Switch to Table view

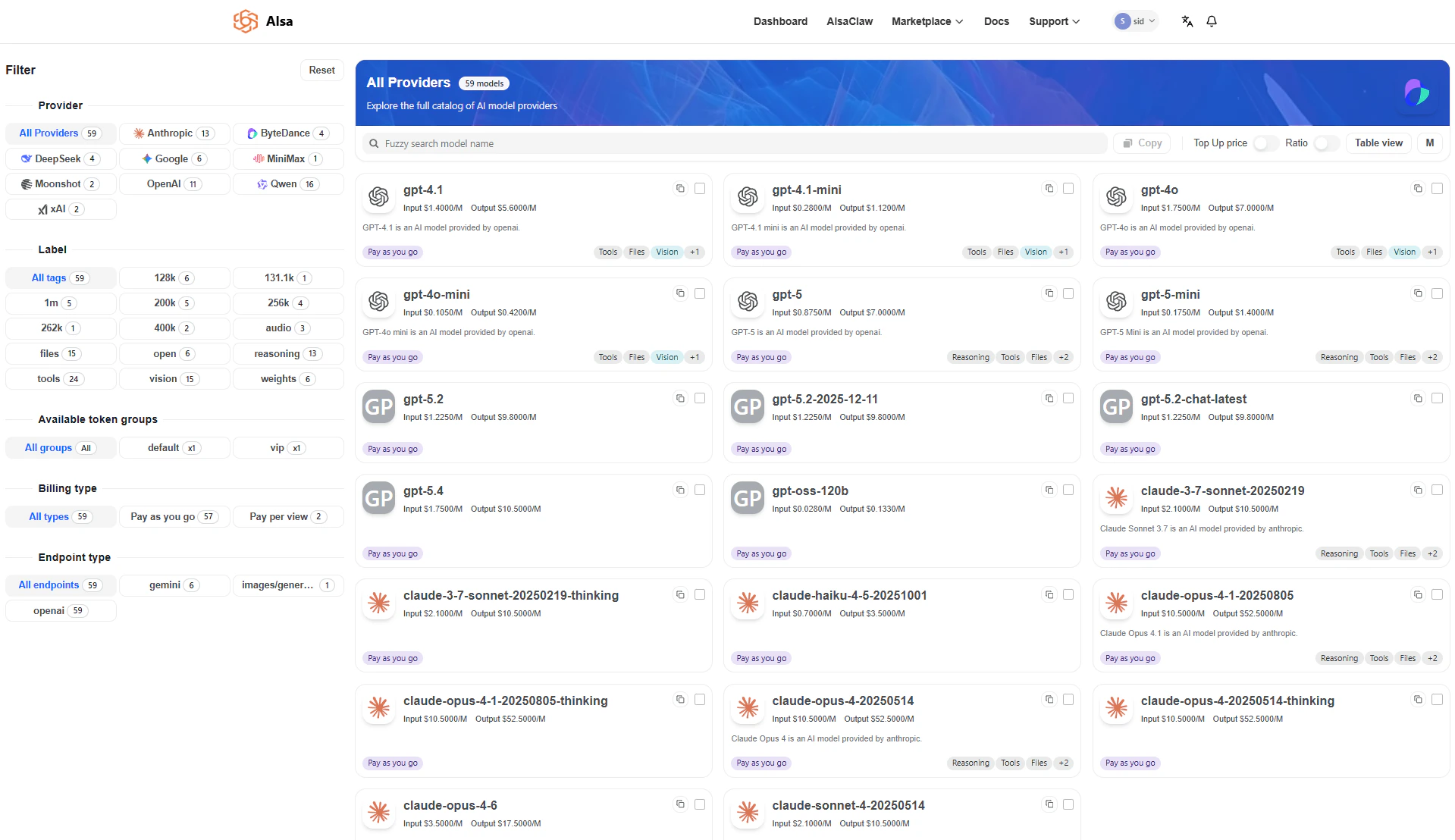point(1378,143)
